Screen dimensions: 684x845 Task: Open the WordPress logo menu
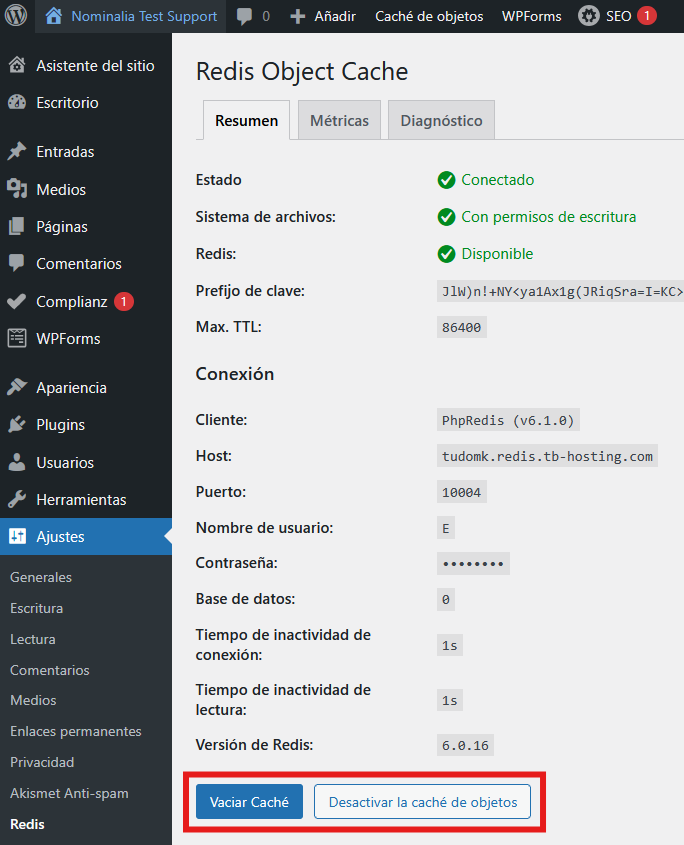[16, 16]
